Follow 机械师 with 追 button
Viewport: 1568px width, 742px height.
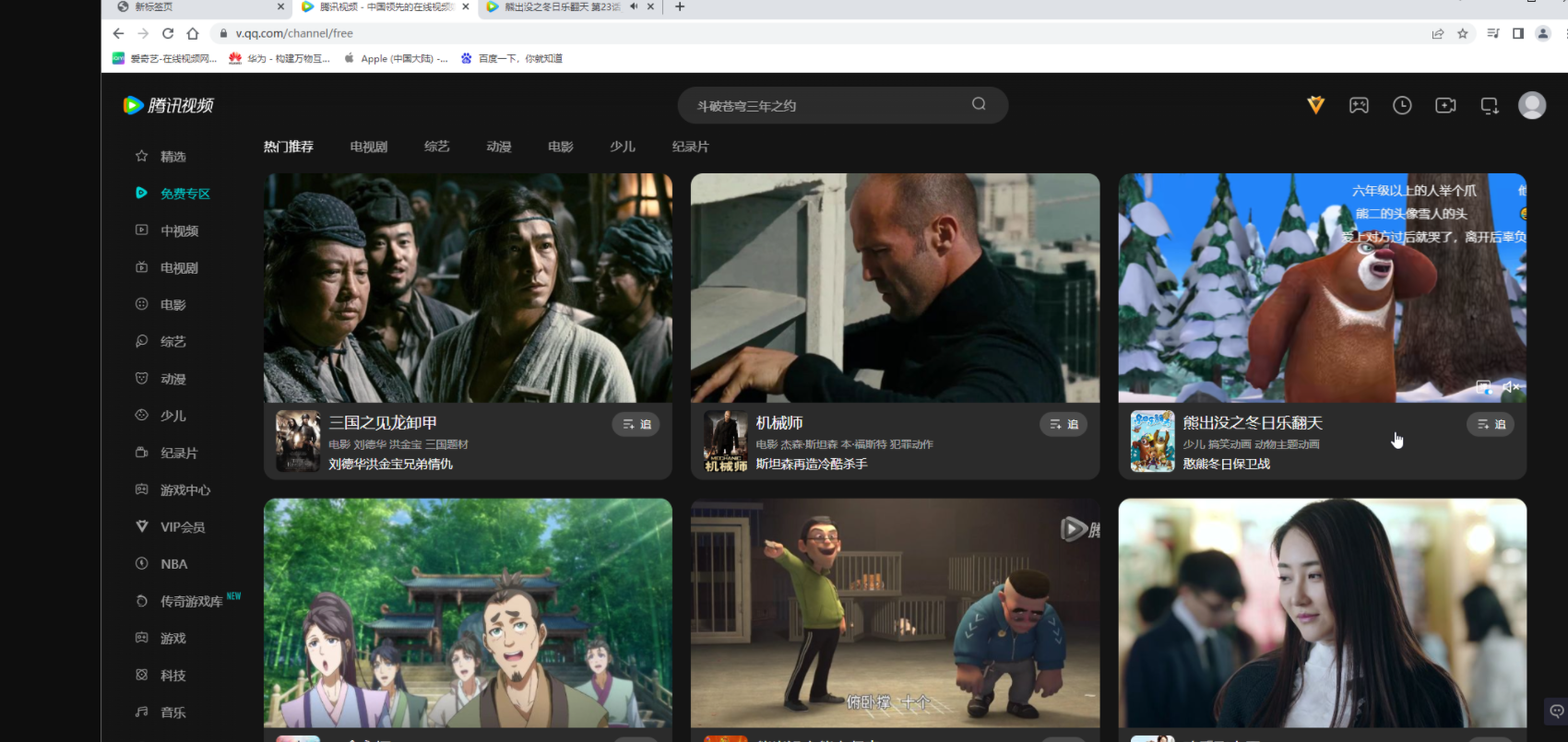(1063, 424)
